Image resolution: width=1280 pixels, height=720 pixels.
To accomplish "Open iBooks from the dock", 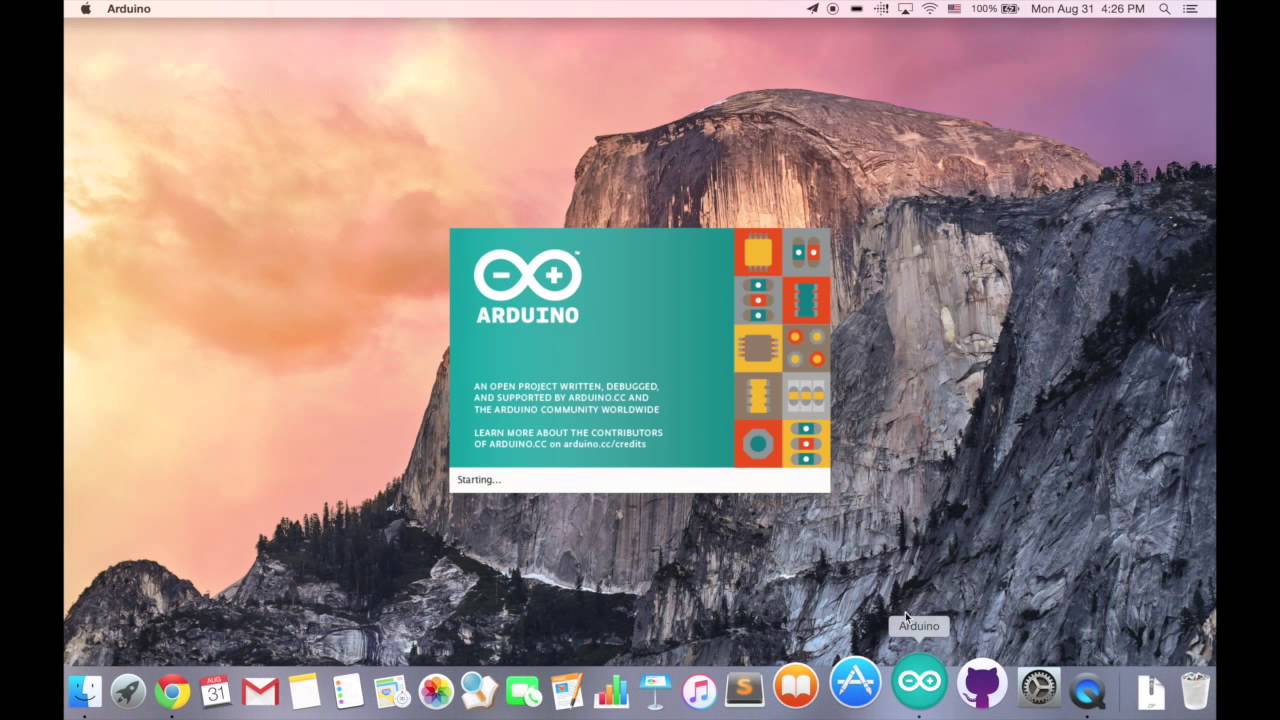I will click(796, 687).
